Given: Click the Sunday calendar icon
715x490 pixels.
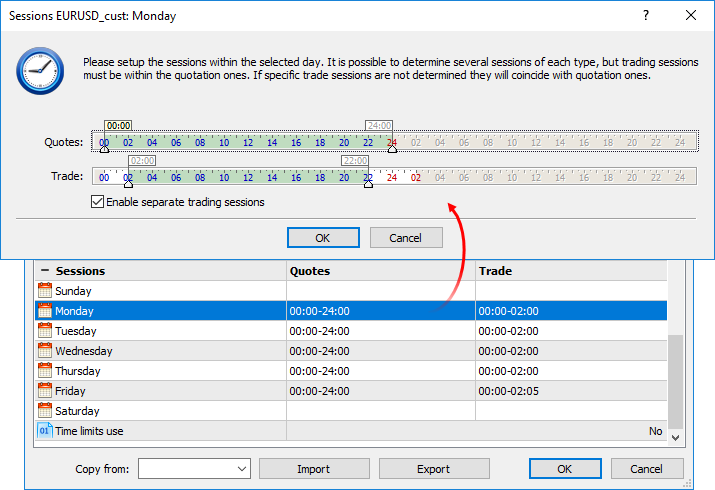Looking at the screenshot, I should [x=45, y=290].
